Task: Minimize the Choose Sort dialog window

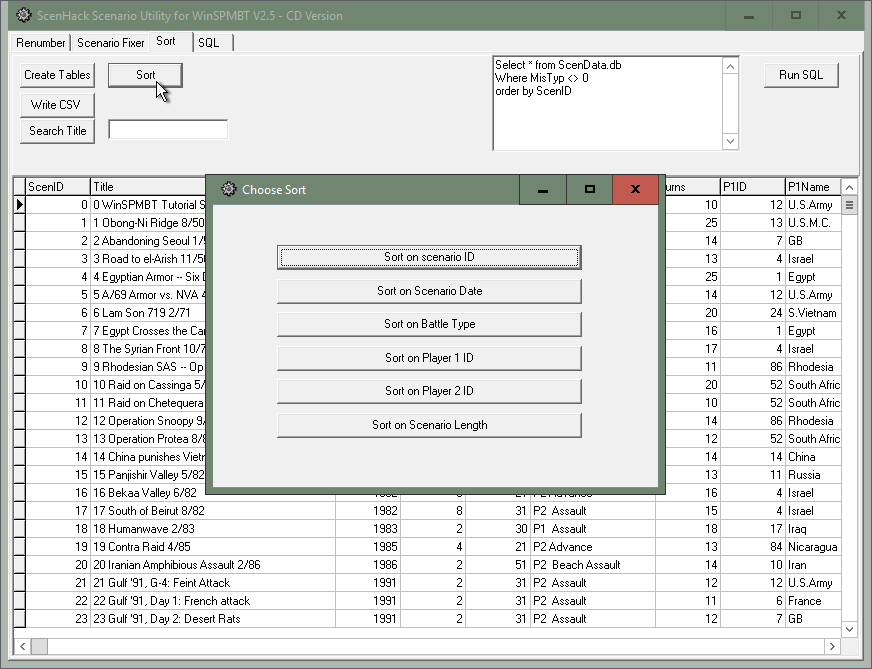Action: pos(543,190)
